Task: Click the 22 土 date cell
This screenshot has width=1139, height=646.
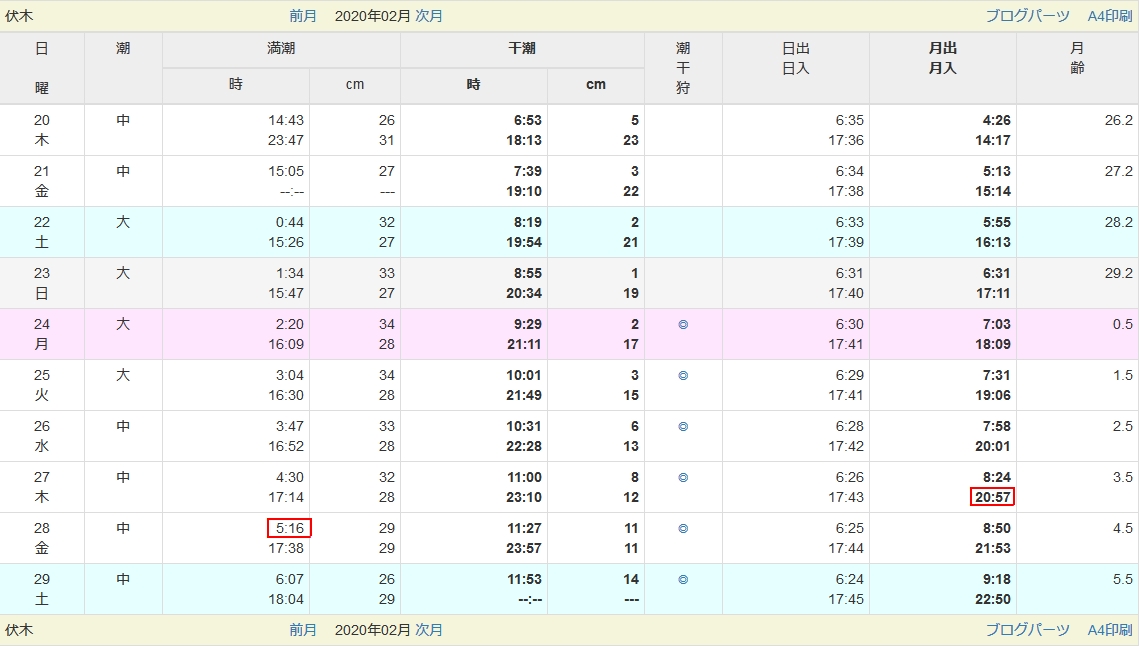Action: click(x=42, y=233)
